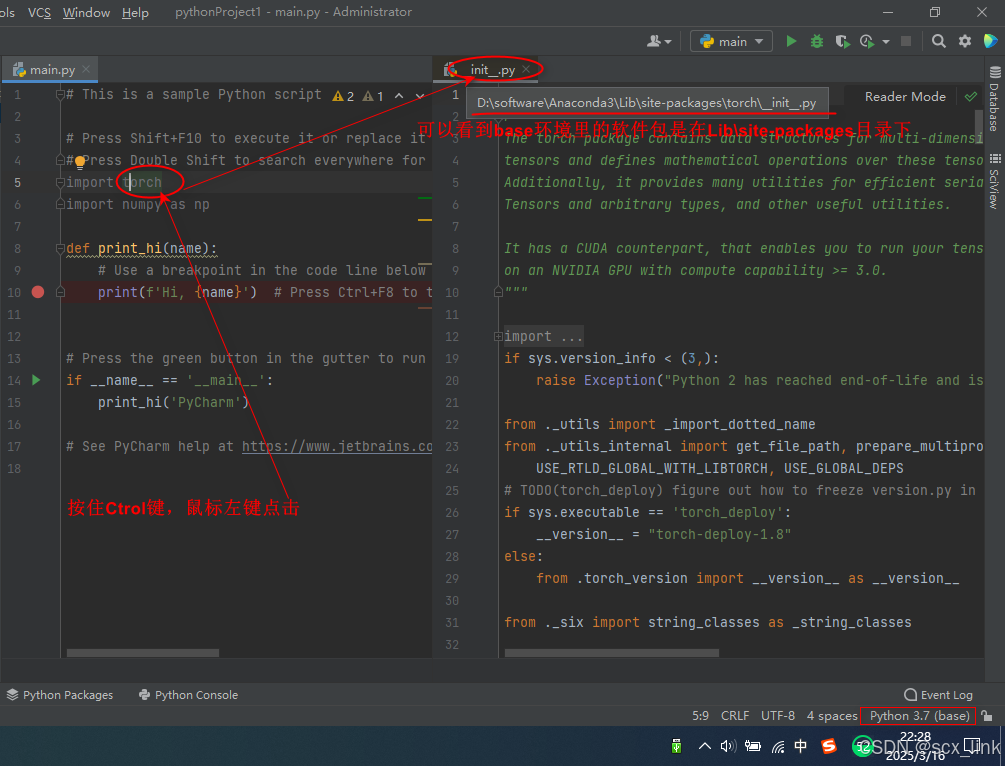Close the main.py tab

[86, 69]
